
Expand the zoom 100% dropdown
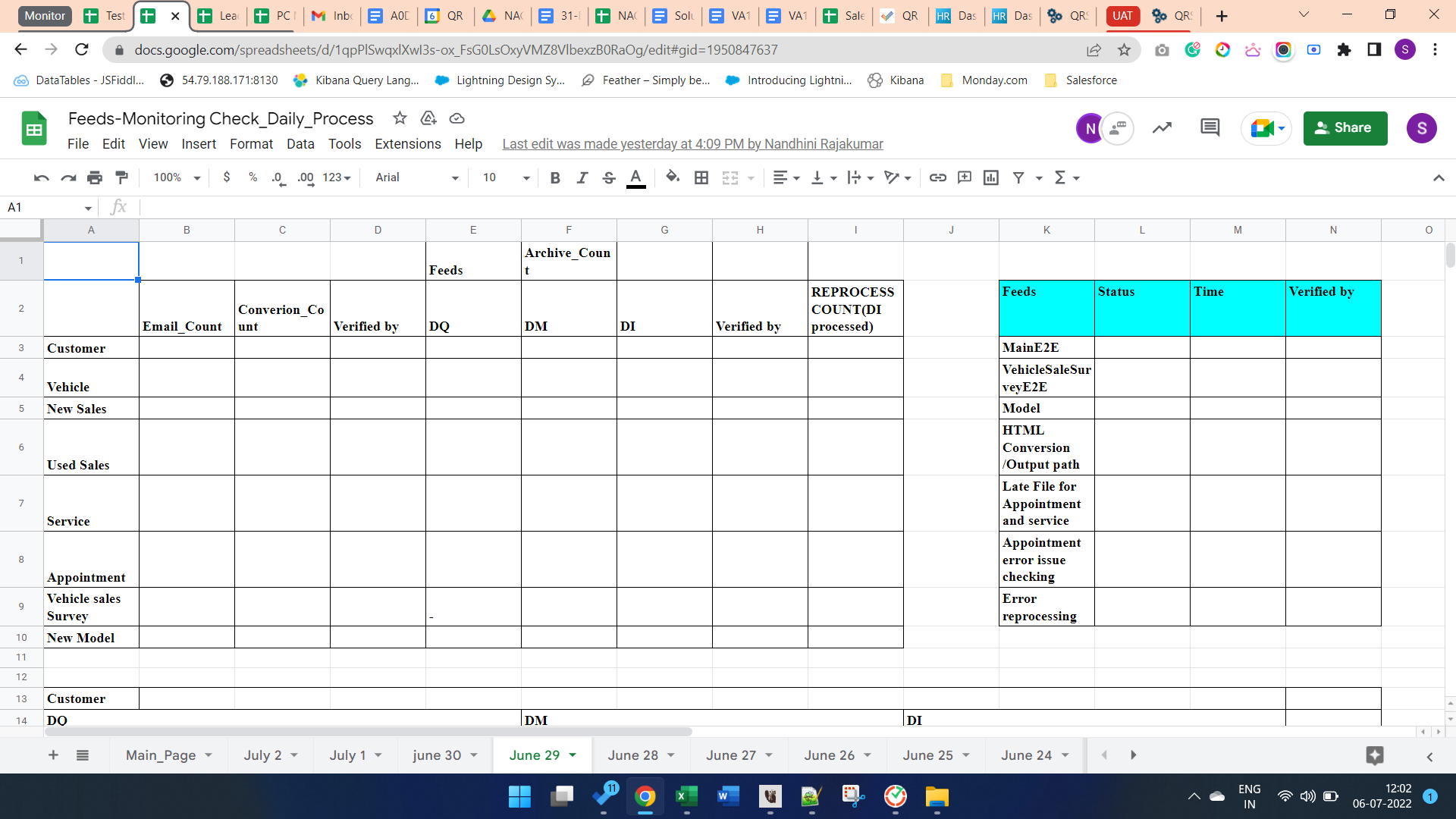pyautogui.click(x=177, y=177)
